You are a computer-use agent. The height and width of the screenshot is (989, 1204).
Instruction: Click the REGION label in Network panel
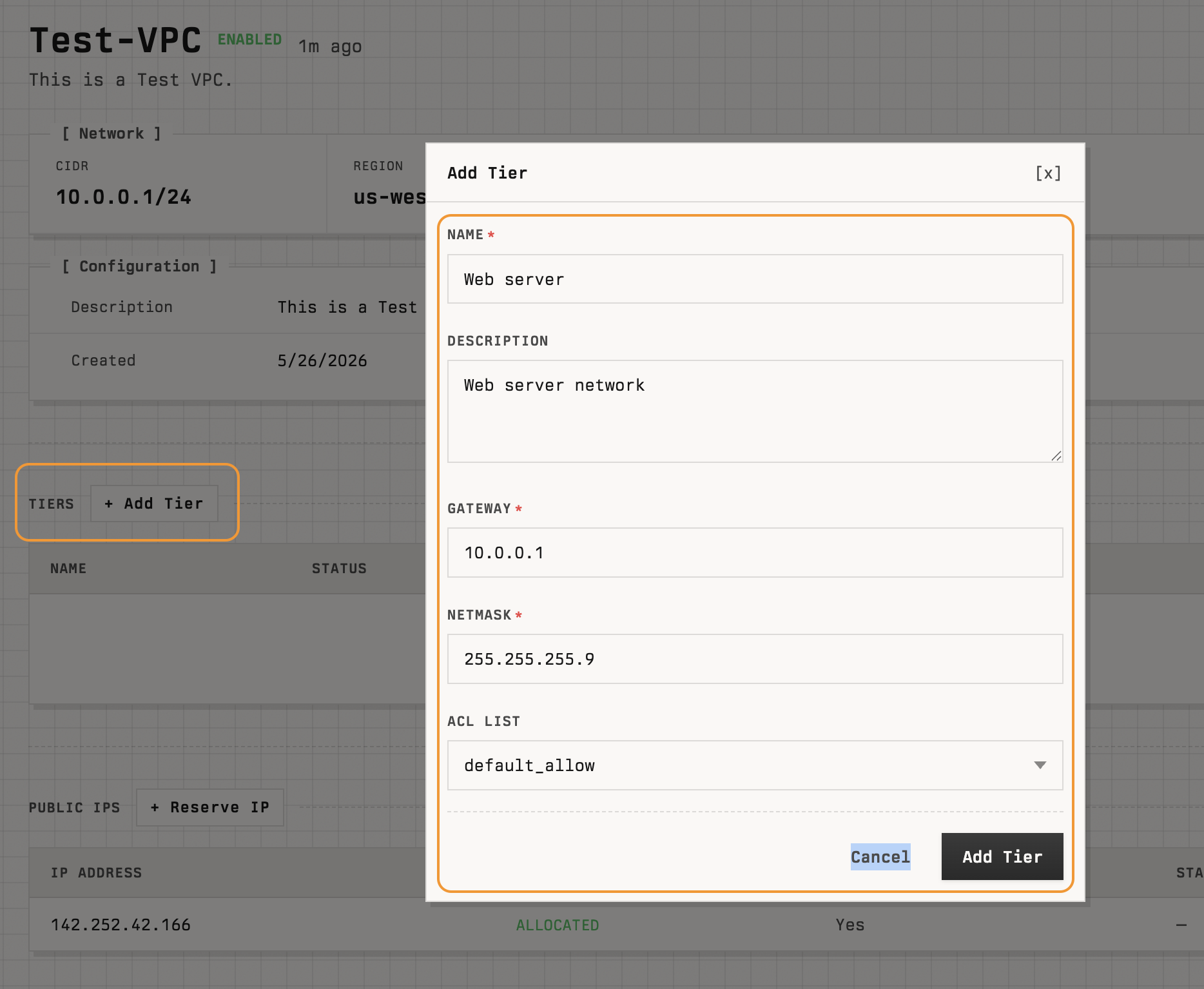pyautogui.click(x=378, y=166)
